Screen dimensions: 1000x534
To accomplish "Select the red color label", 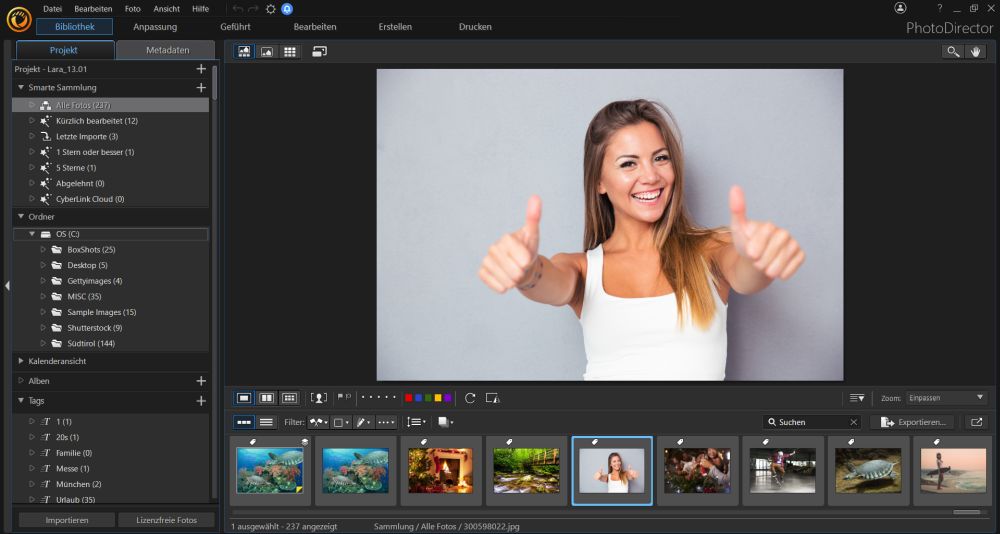I will pyautogui.click(x=408, y=398).
